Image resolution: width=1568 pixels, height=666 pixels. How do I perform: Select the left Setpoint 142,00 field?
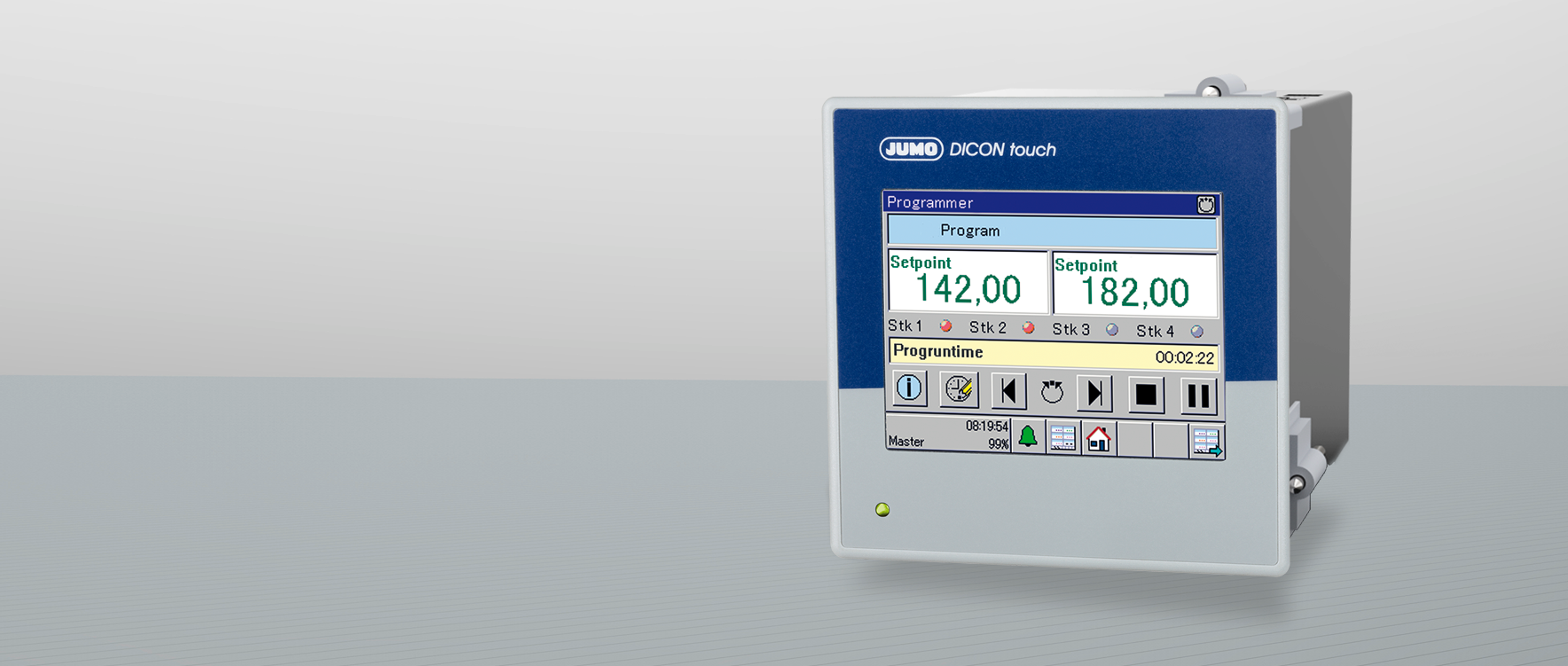968,282
